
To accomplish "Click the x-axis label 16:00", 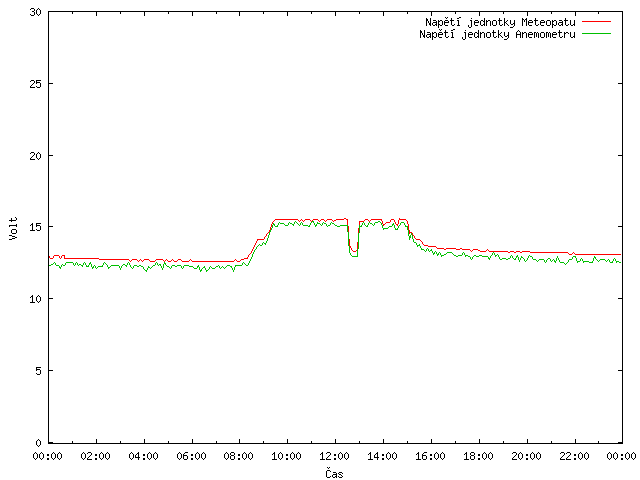I will click(430, 456).
